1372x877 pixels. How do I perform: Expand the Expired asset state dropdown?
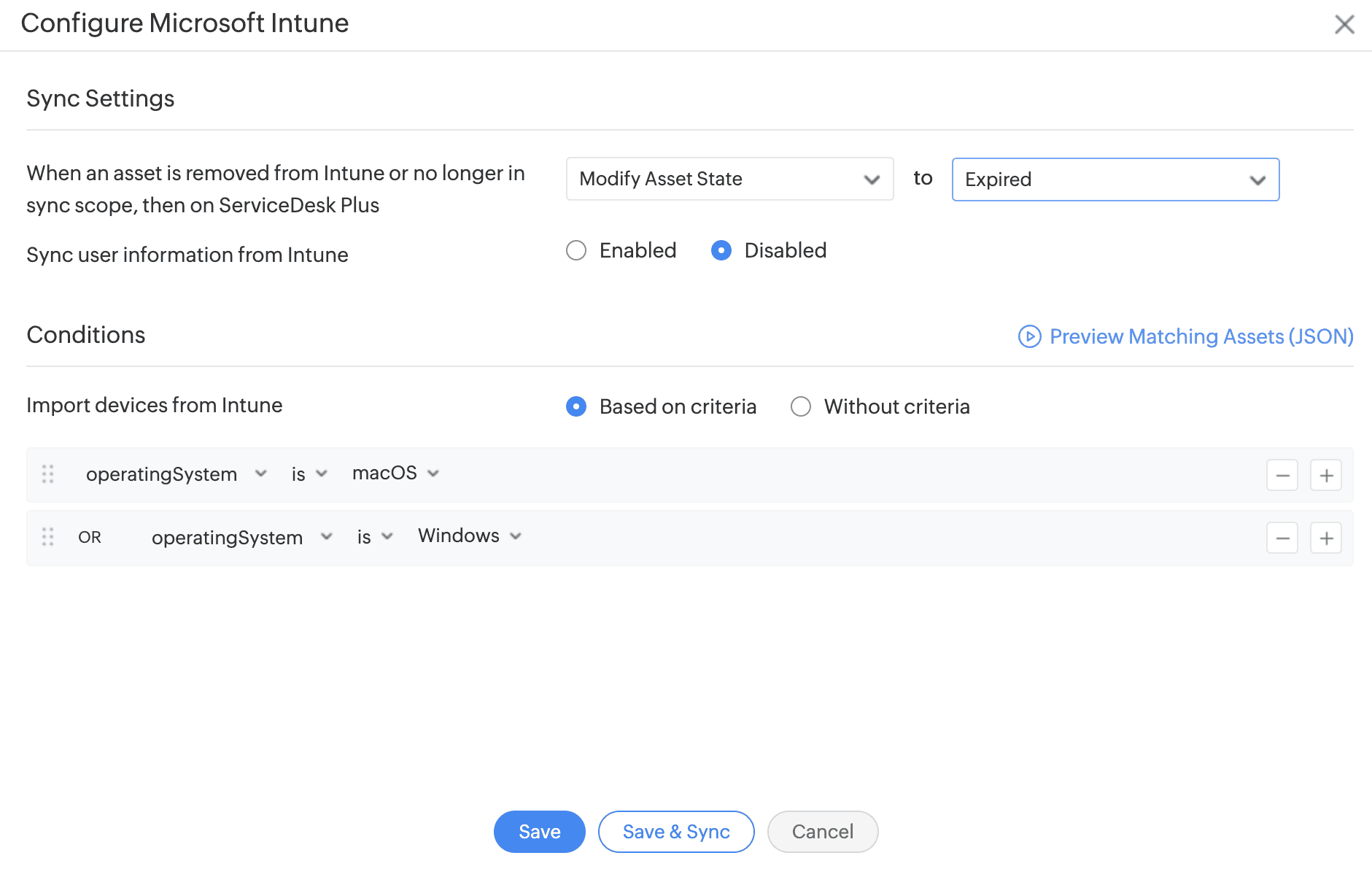click(1115, 179)
